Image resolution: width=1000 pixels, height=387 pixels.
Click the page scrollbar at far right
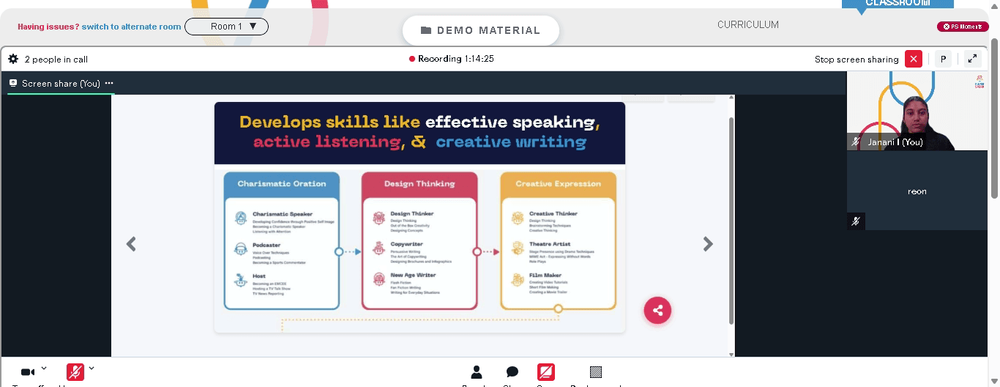click(995, 118)
